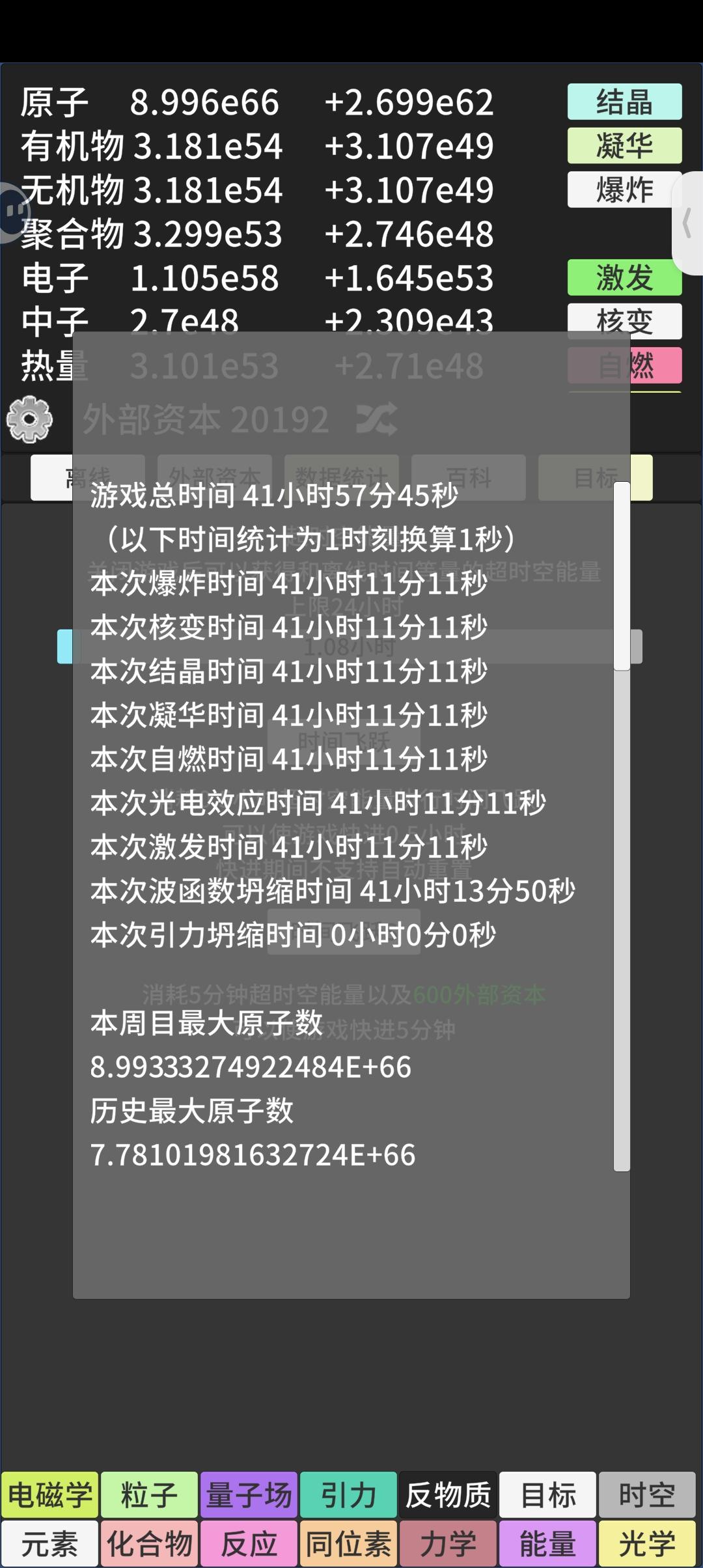Open the settings gear icon

(30, 419)
